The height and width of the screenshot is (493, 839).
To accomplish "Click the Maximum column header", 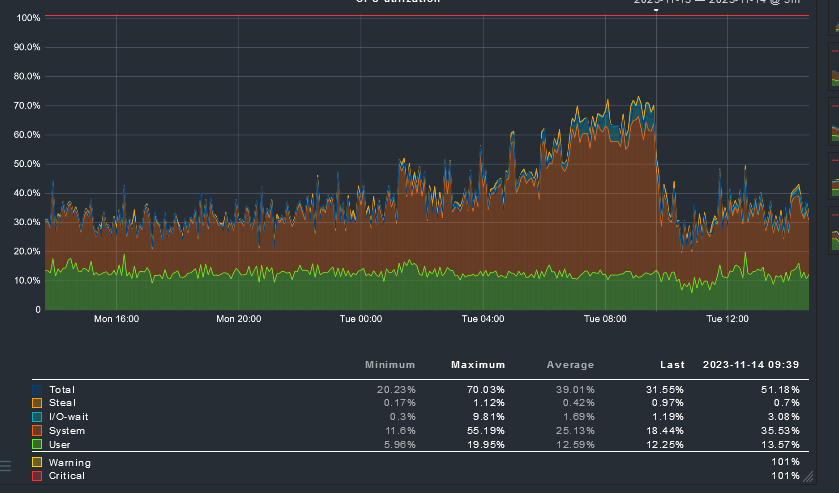I will point(478,365).
